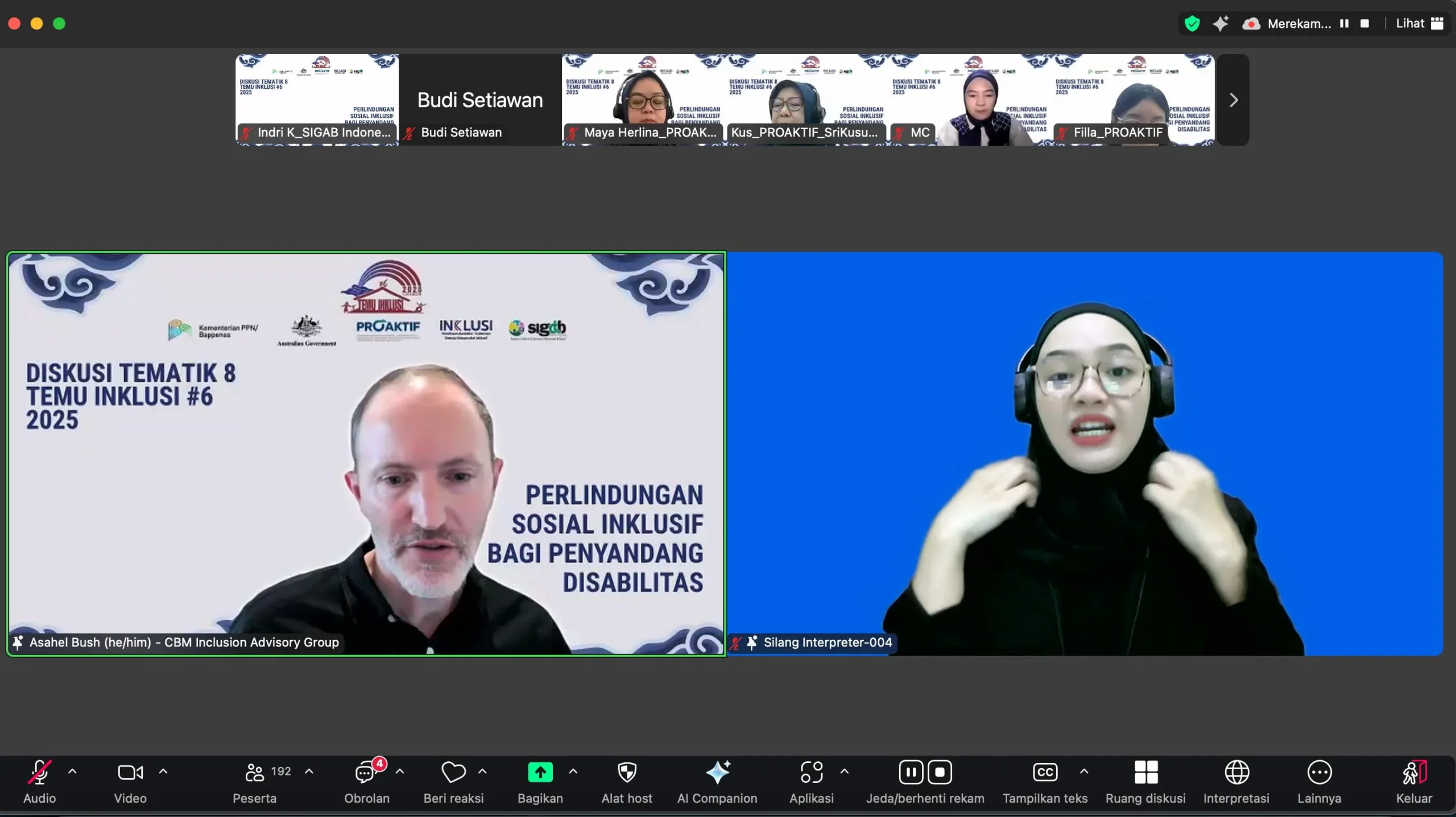
Task: Expand the Audio options arrow
Action: coord(72,771)
